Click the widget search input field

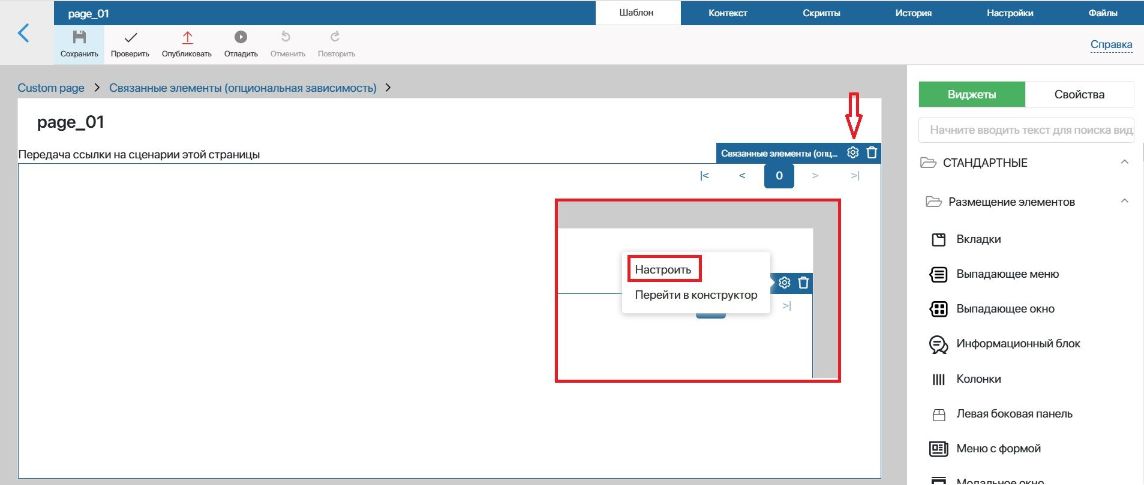click(1026, 130)
